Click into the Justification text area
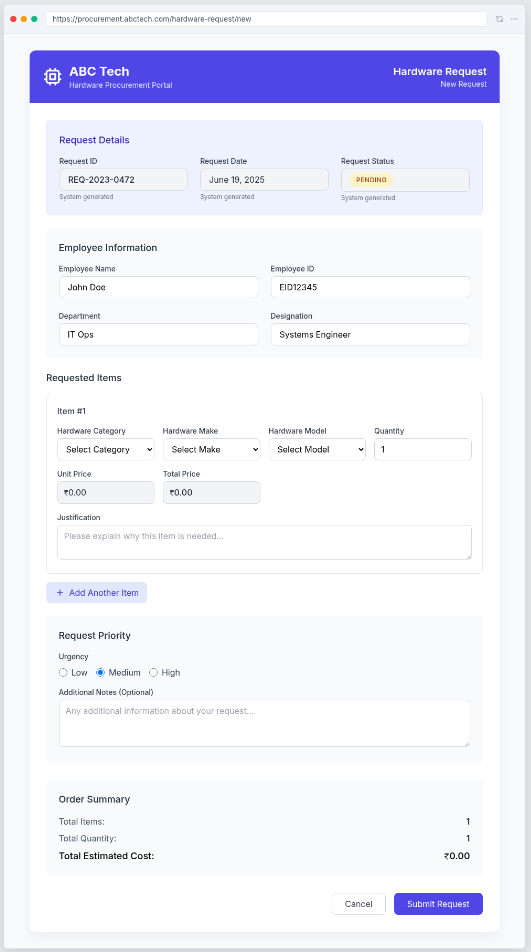Viewport: 531px width, 952px height. [x=264, y=542]
